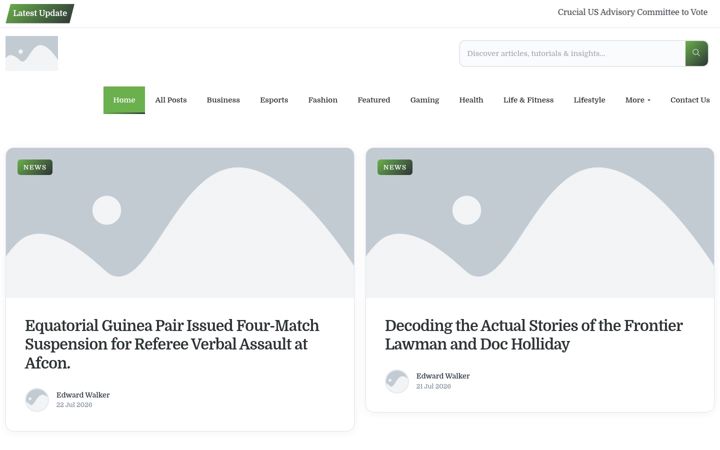This screenshot has height=450, width=720.
Task: Click Edward Walker name under Equatorial Guinea article
Action: pos(83,395)
